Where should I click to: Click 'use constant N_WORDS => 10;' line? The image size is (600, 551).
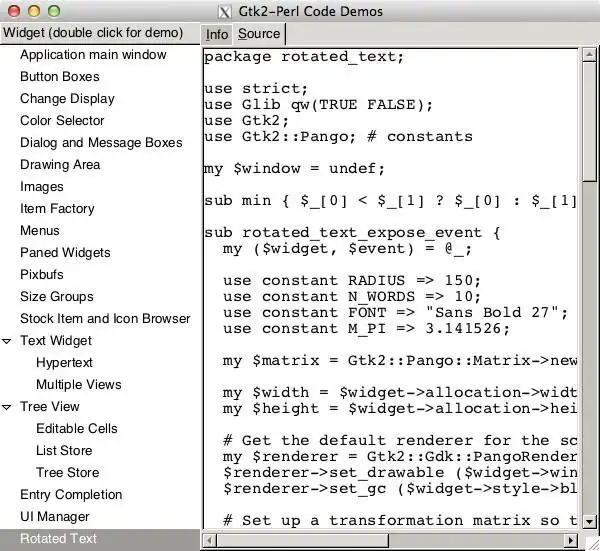352,297
